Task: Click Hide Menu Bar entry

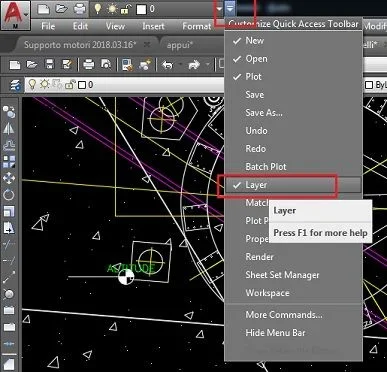Action: (293, 333)
